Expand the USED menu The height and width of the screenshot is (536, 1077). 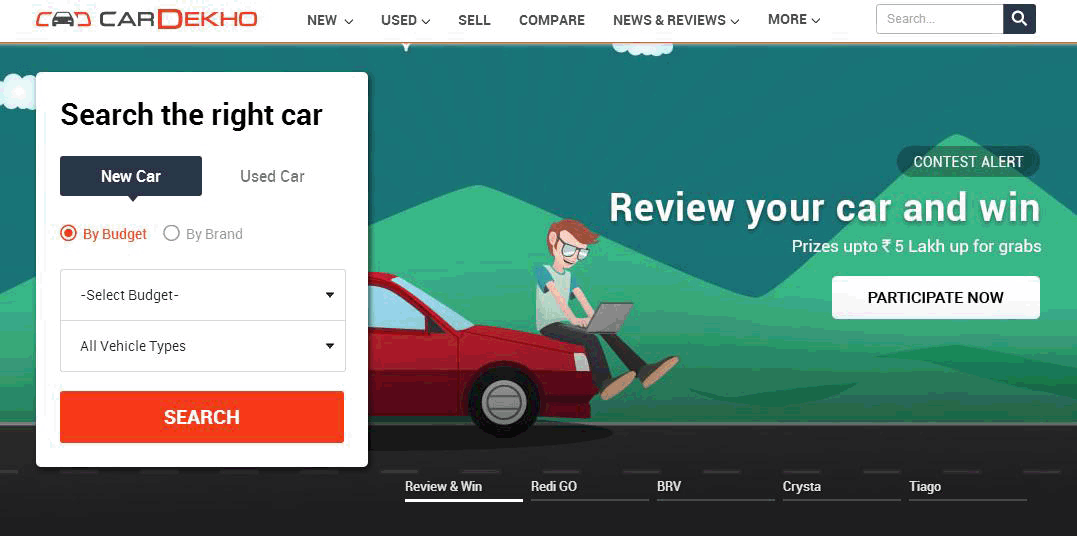pos(406,21)
